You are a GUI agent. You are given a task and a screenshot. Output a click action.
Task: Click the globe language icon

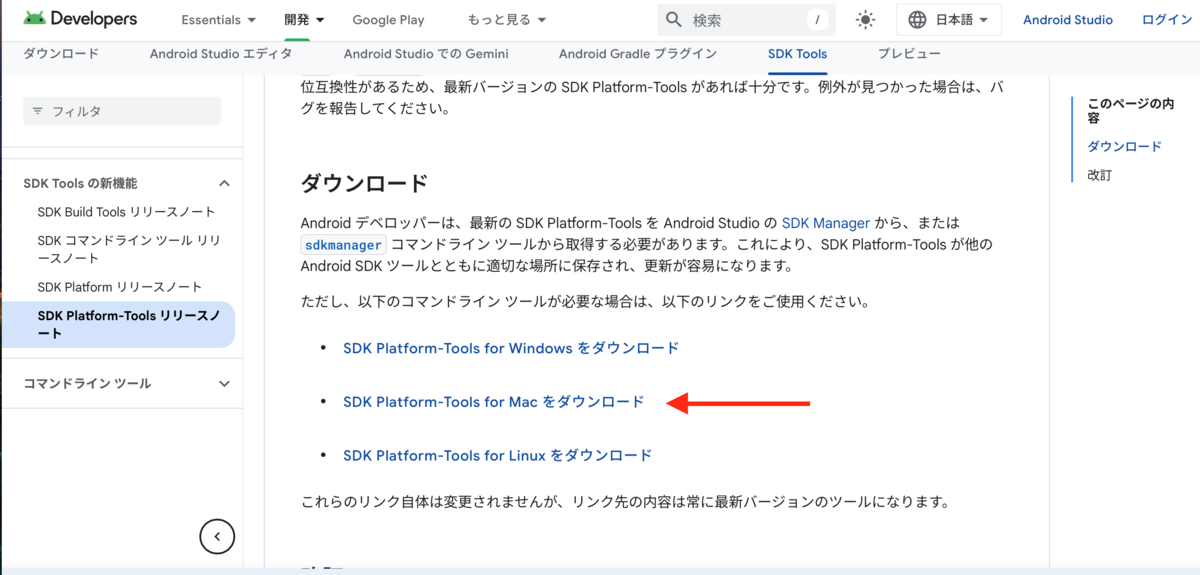click(x=917, y=20)
